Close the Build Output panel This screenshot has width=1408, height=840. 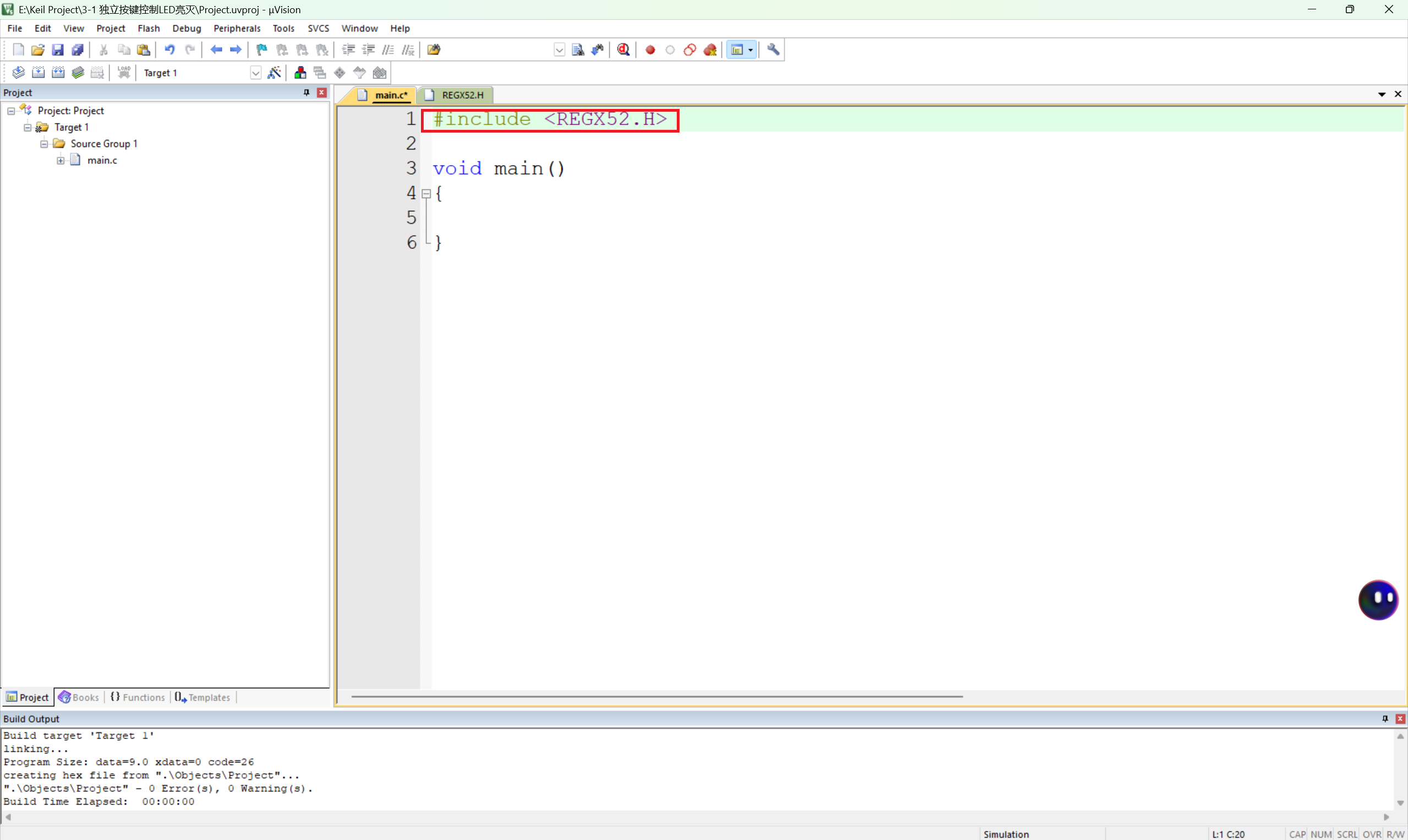[1400, 718]
